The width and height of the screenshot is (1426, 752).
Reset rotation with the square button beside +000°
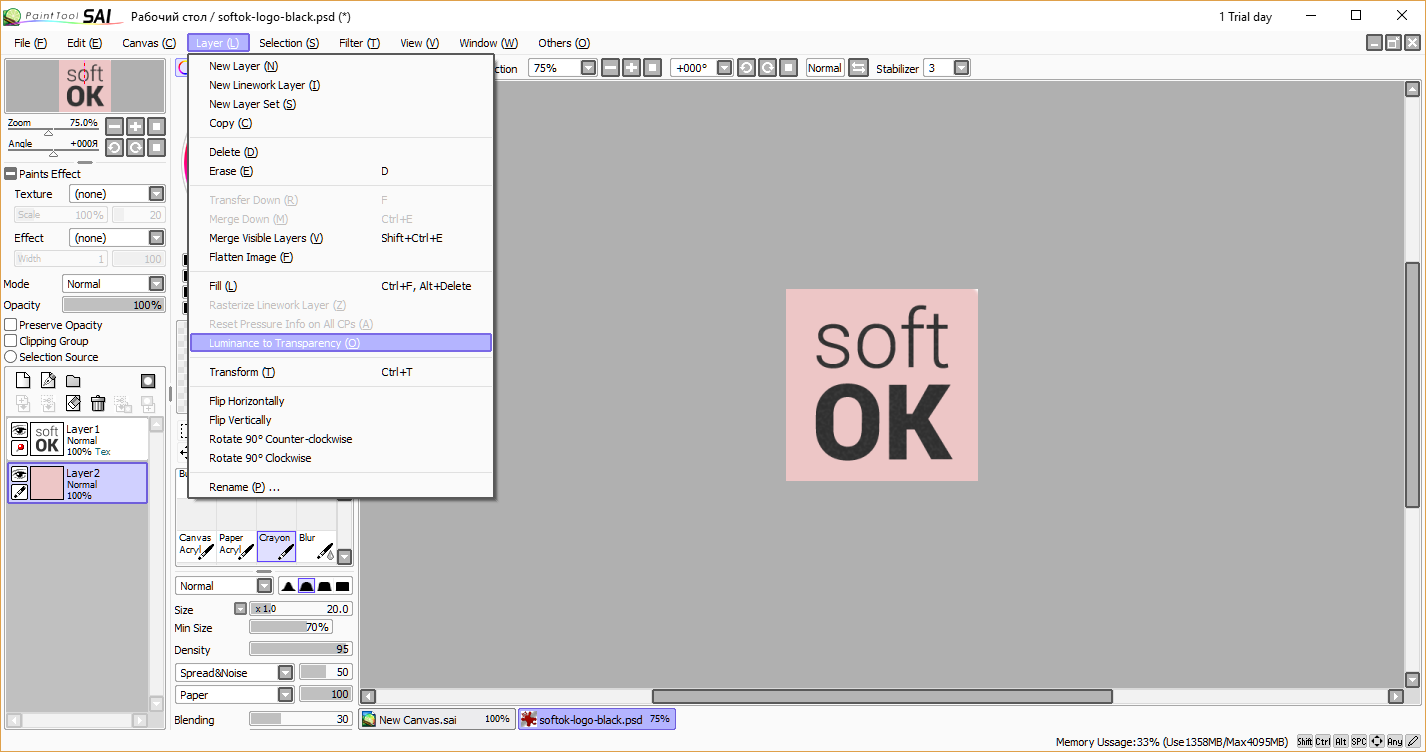pyautogui.click(x=788, y=68)
